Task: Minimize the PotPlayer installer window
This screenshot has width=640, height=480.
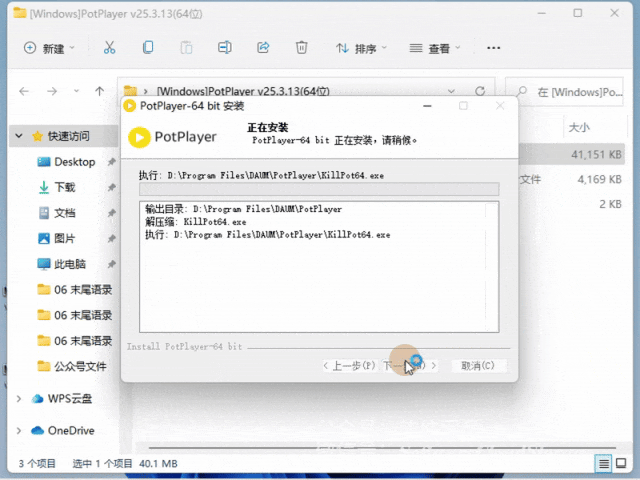Action: (x=427, y=106)
